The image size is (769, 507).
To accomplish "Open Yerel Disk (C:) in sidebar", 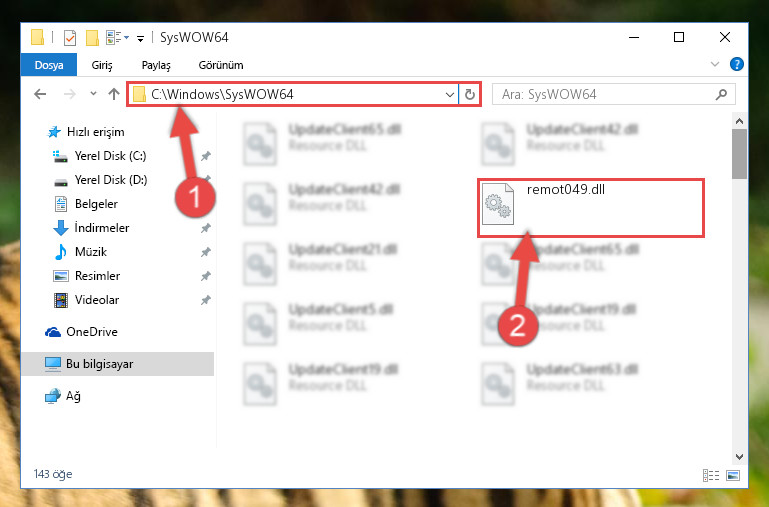I will coord(110,156).
